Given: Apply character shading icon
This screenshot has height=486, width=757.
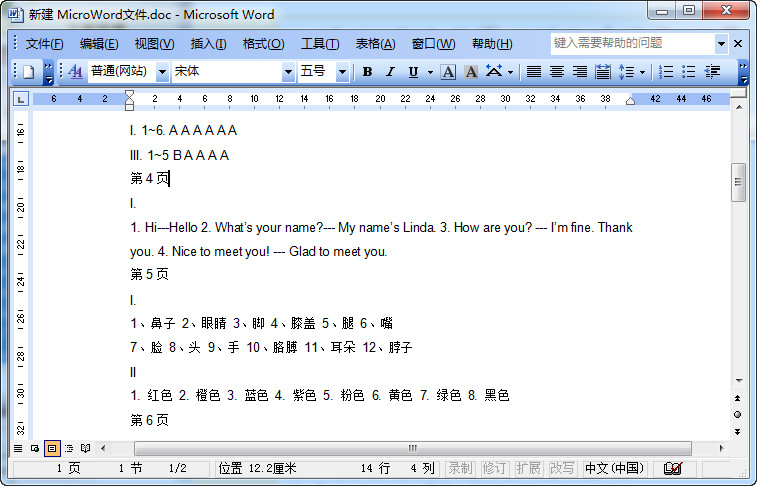Looking at the screenshot, I should coord(471,72).
